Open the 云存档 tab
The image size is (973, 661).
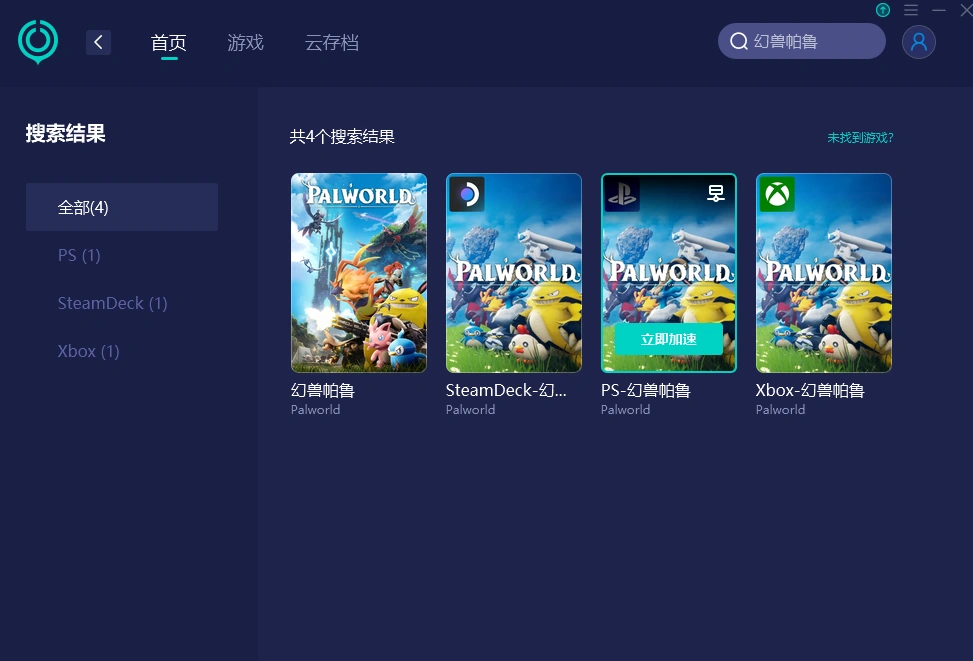[x=331, y=42]
